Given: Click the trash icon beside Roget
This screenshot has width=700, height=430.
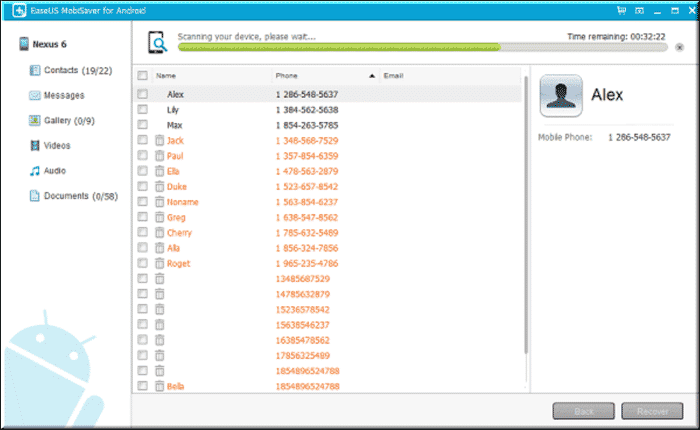Looking at the screenshot, I should [159, 263].
